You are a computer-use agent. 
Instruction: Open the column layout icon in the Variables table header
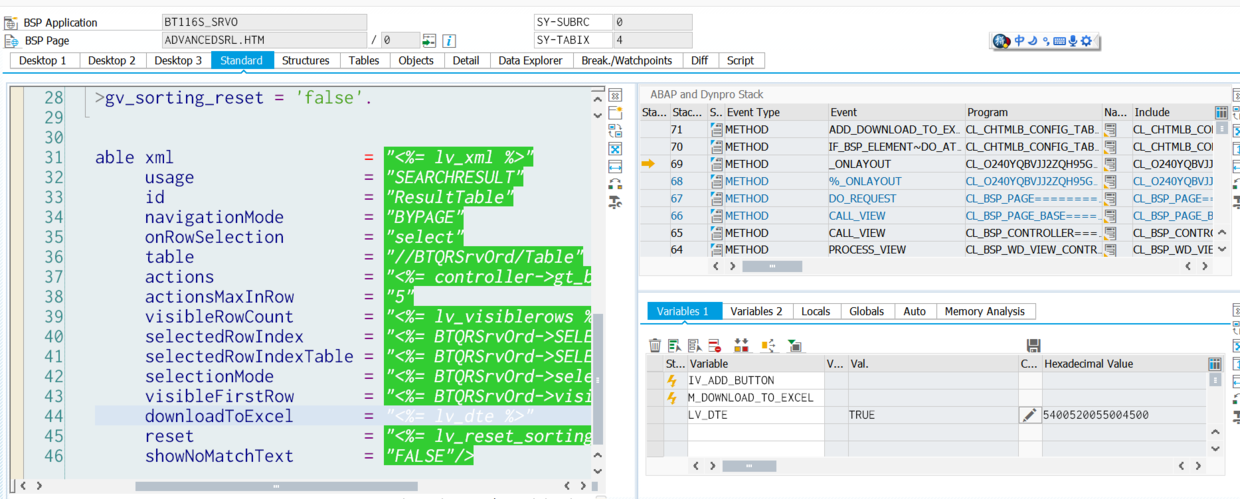tap(1215, 364)
